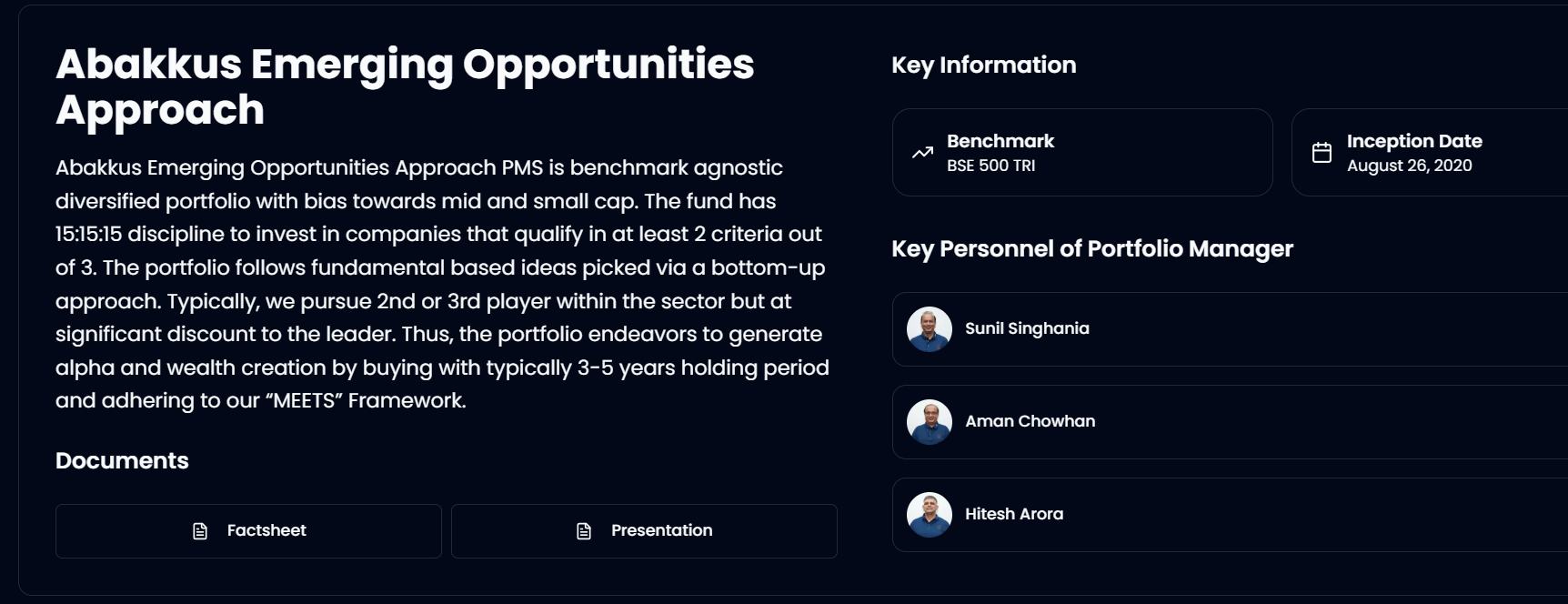The image size is (1568, 604).
Task: Click the fund description paragraph
Action: (442, 284)
